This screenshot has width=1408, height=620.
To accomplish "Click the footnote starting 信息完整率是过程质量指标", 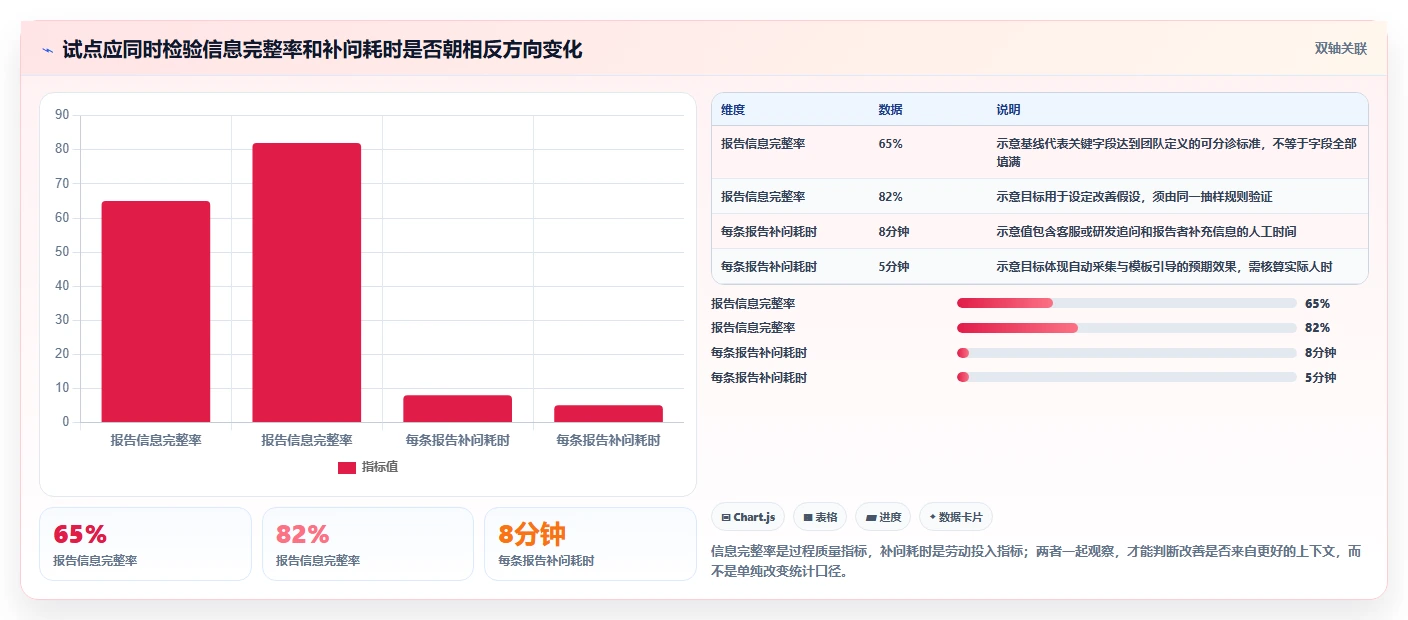I will point(1036,563).
